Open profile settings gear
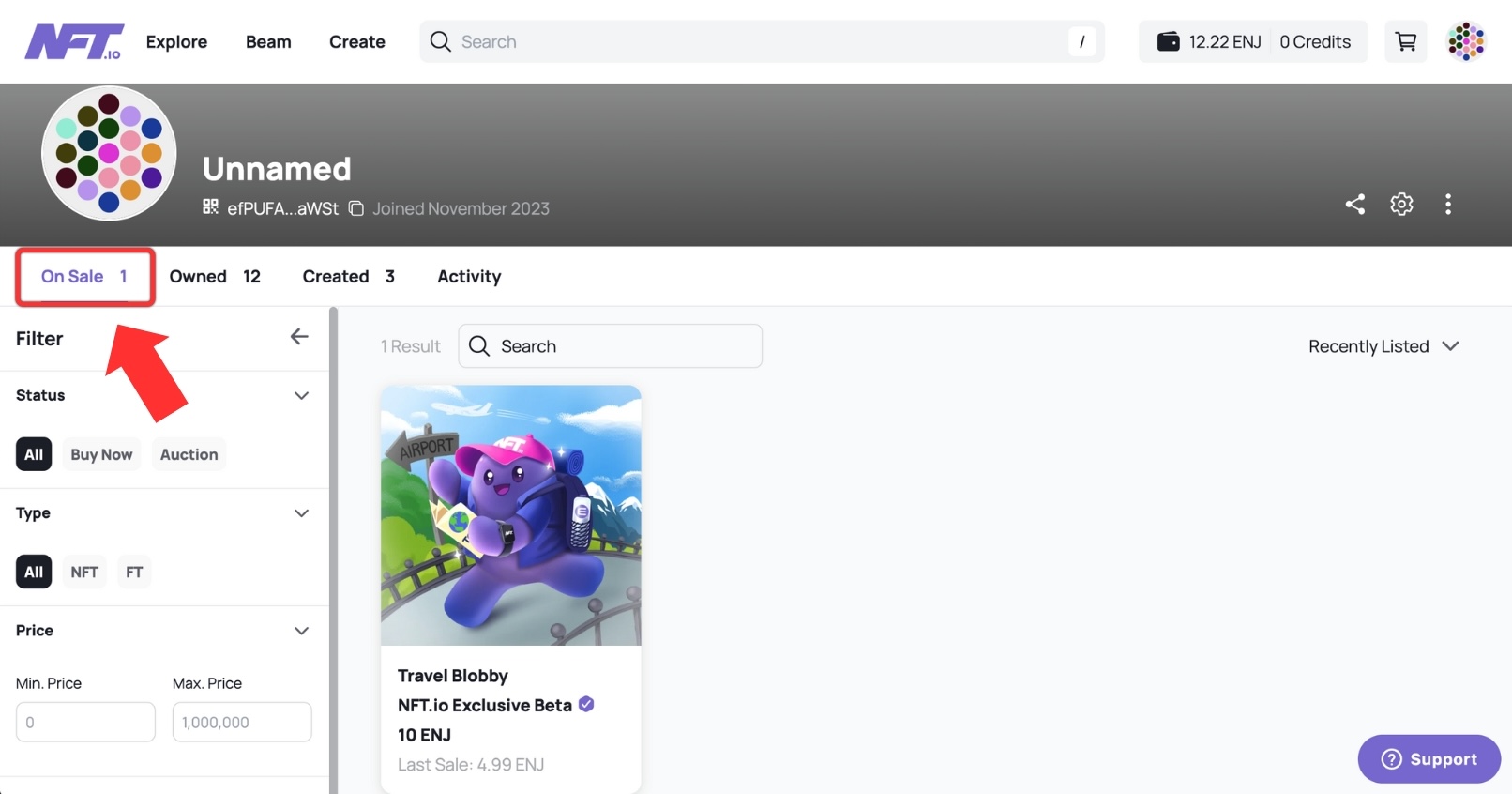1512x794 pixels. click(1401, 204)
